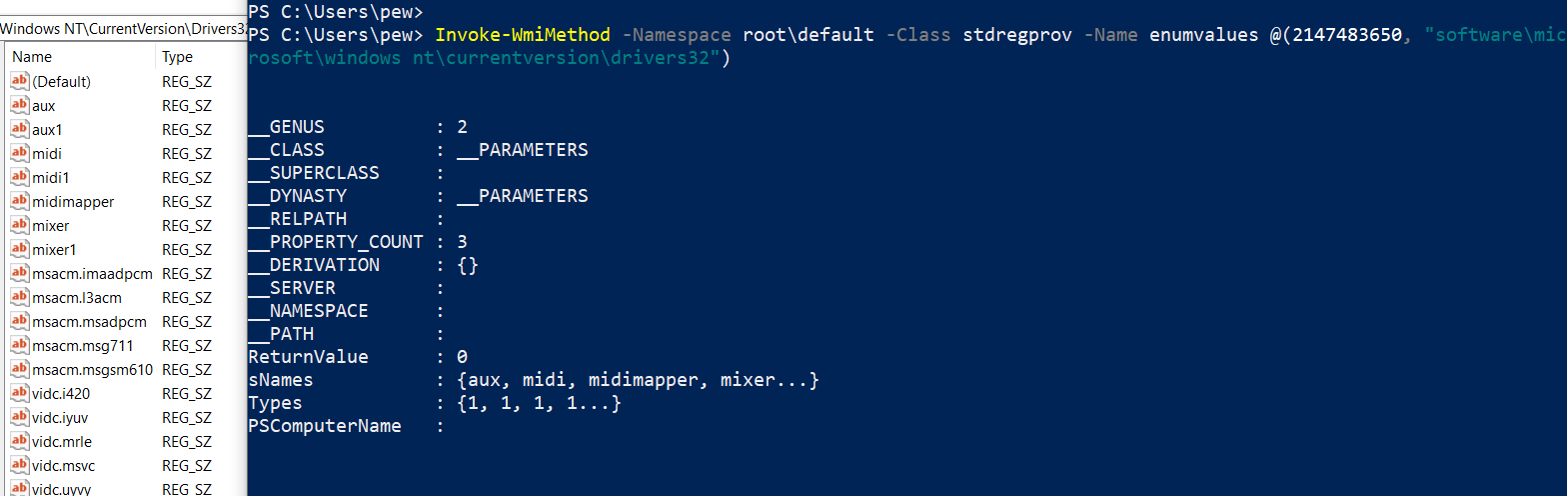This screenshot has height=496, width=1568.
Task: Select the midi1 value icon
Action: point(20,177)
